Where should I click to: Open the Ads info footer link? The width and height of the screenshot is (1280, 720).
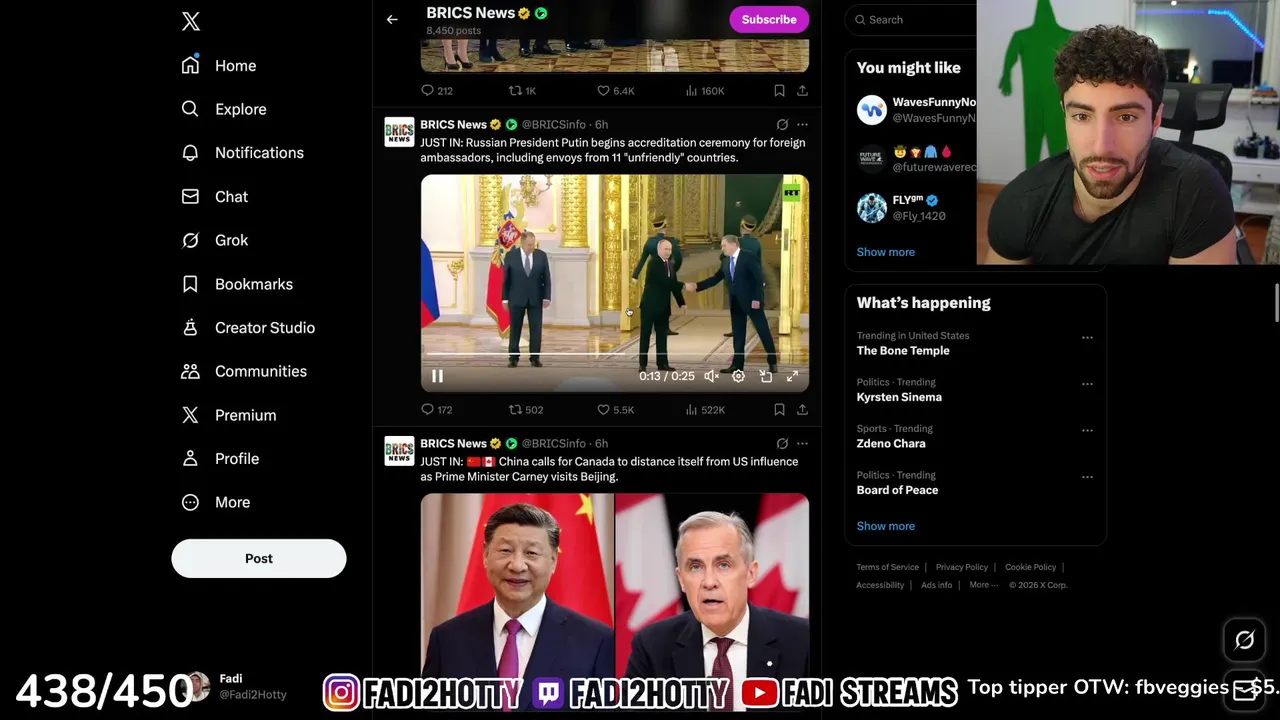point(937,585)
